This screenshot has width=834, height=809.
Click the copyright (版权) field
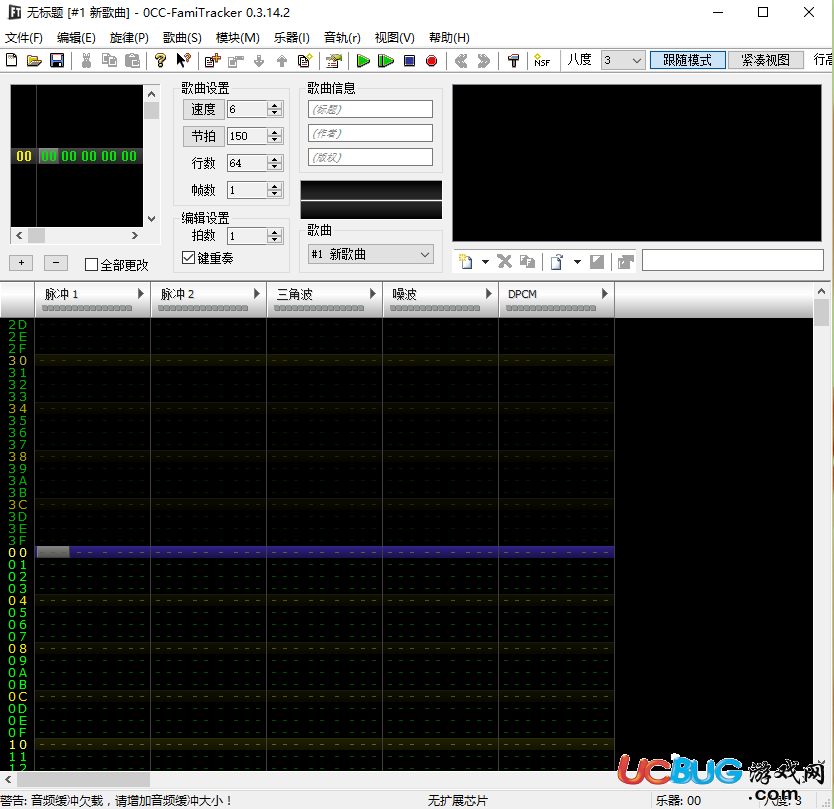point(370,157)
